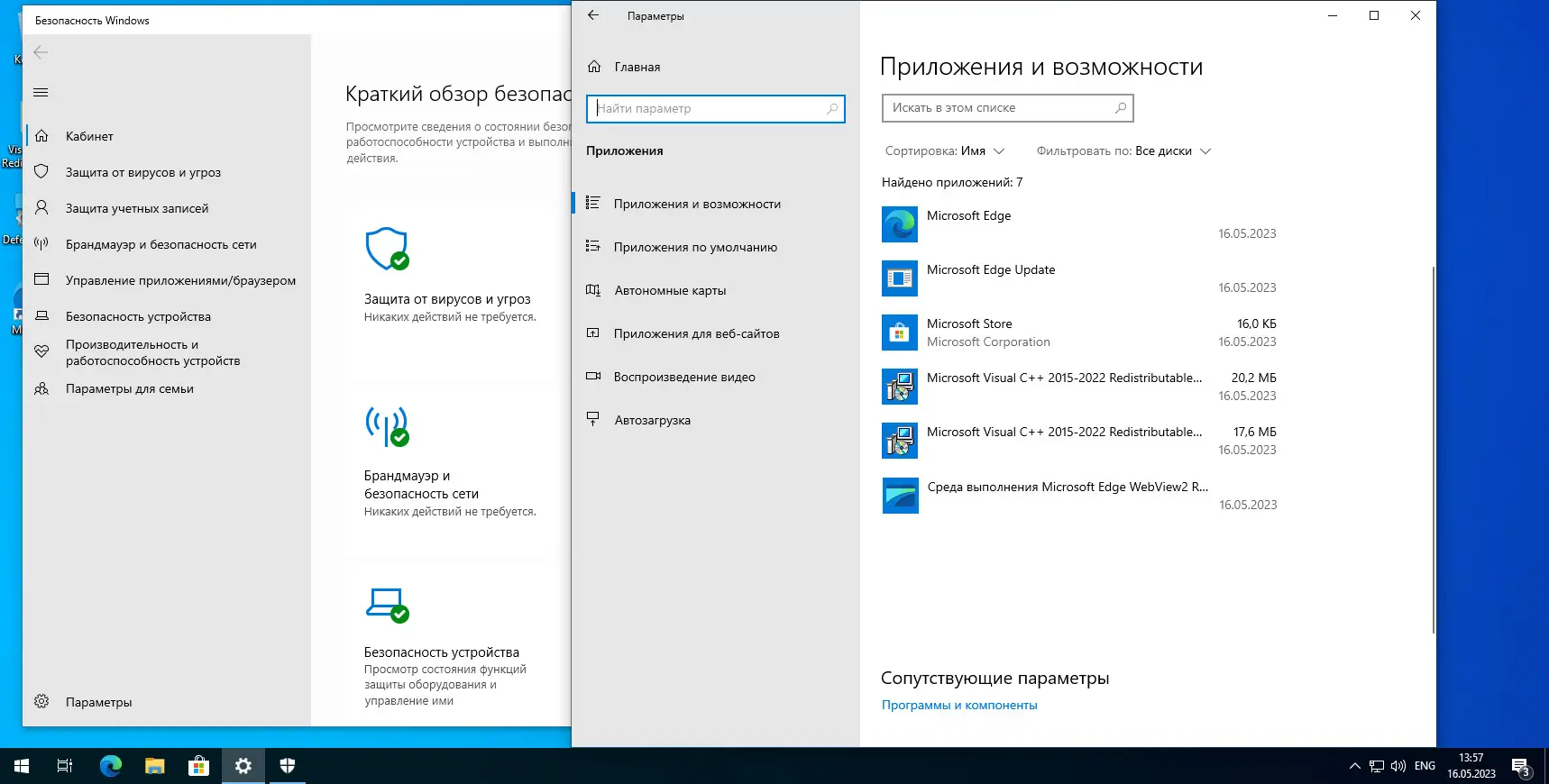Select the Microsoft Store app icon in list
1549x784 pixels.
pos(900,333)
